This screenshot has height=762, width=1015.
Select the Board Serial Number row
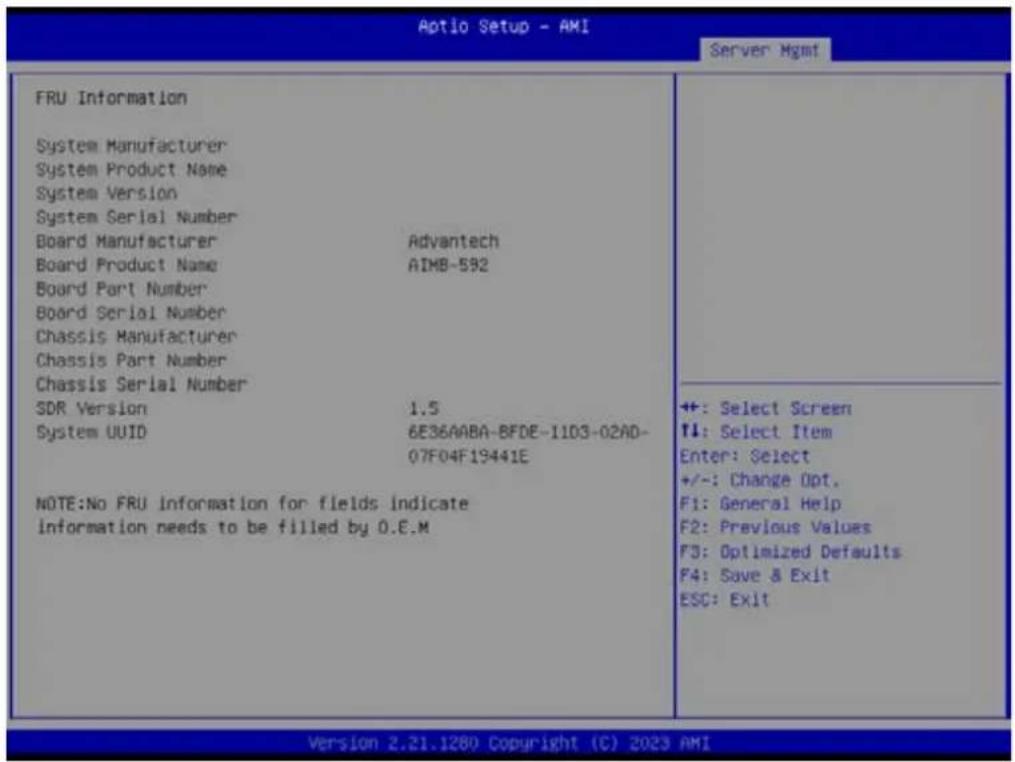click(131, 313)
